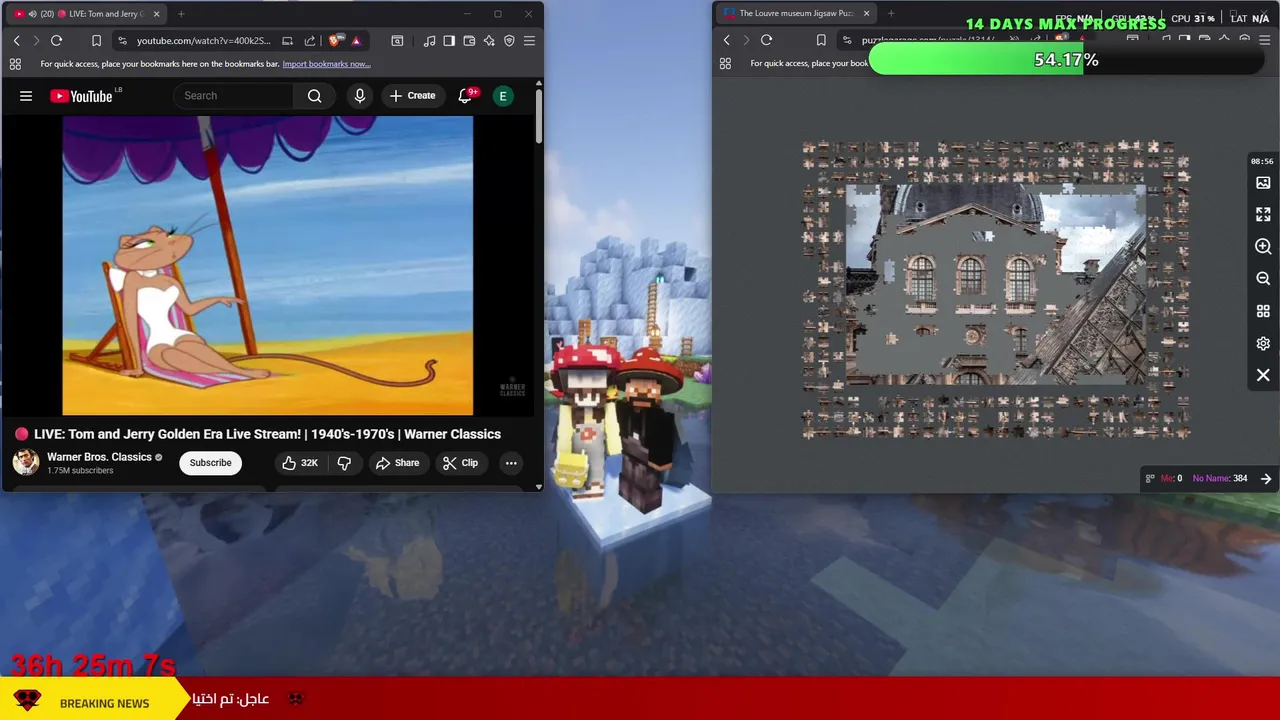Open Brave Shields lion icon in YouTube window
This screenshot has height=720, width=1280.
(335, 40)
